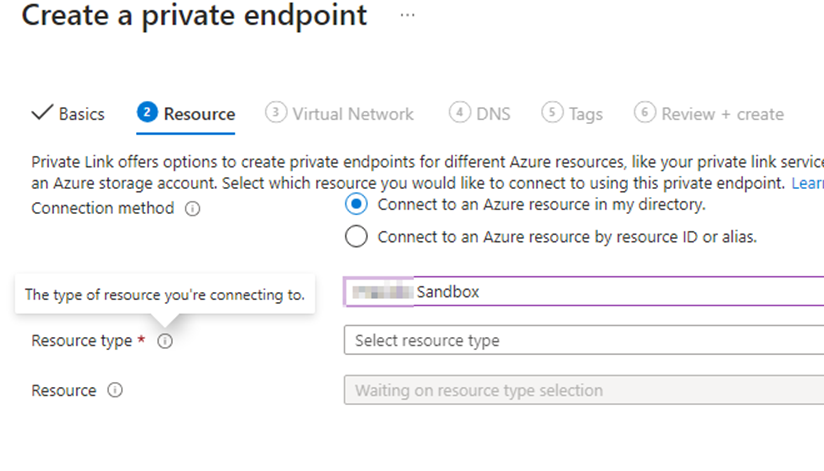Select Connect to an Azure resource in my directory
This screenshot has height=471, width=824.
(x=356, y=204)
